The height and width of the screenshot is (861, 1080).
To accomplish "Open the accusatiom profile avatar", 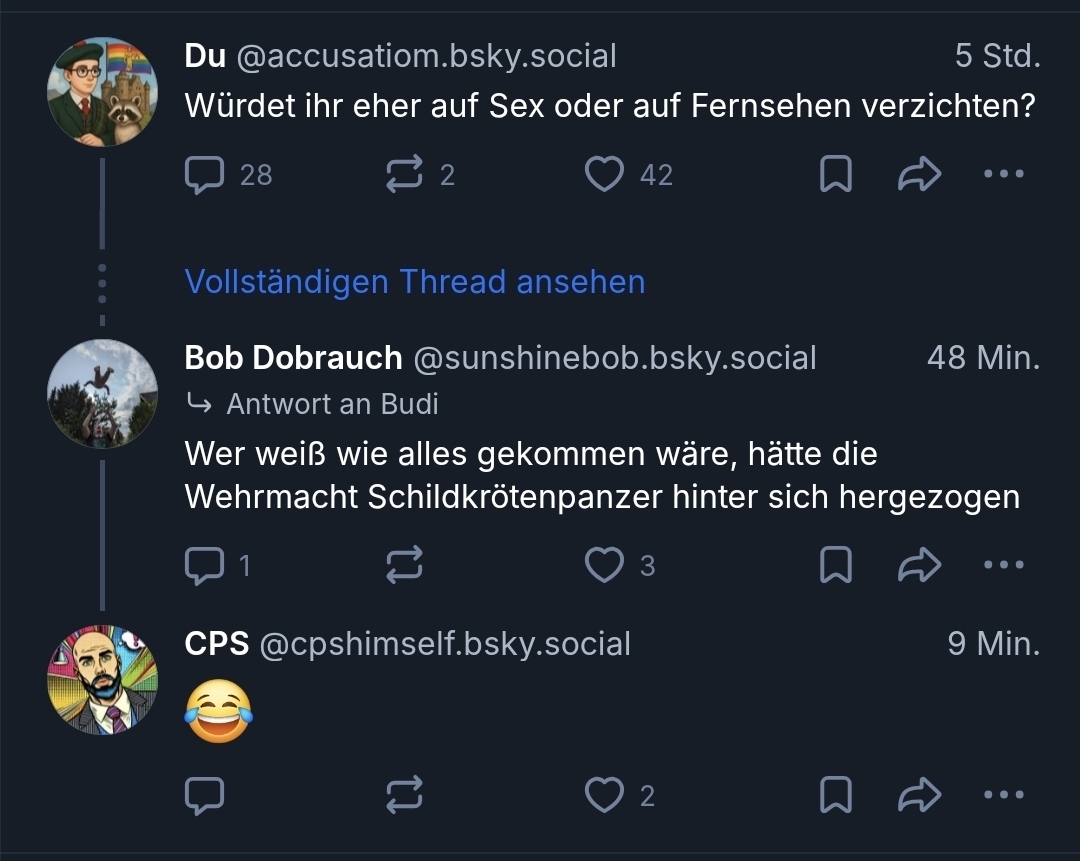I will pyautogui.click(x=102, y=92).
